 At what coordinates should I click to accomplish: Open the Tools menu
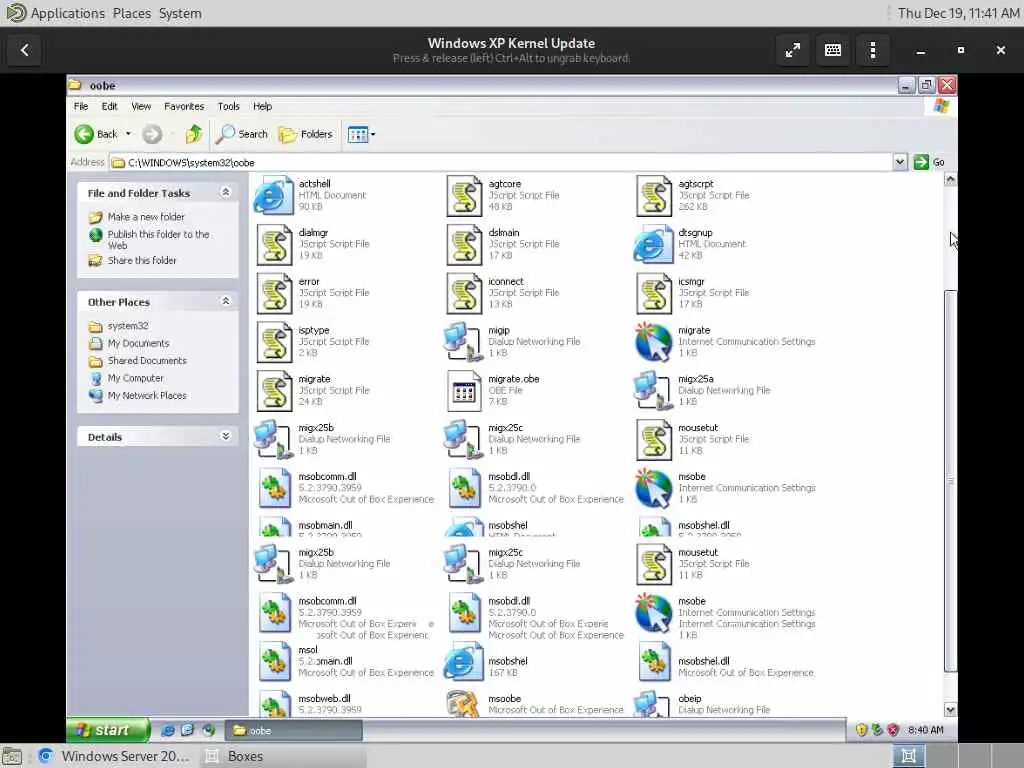[229, 106]
